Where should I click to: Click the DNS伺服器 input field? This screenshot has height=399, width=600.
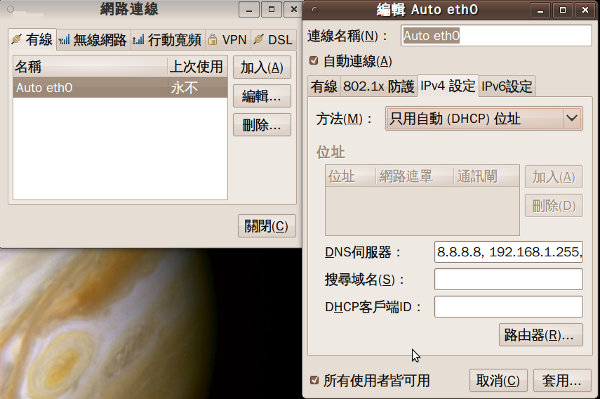tap(508, 252)
